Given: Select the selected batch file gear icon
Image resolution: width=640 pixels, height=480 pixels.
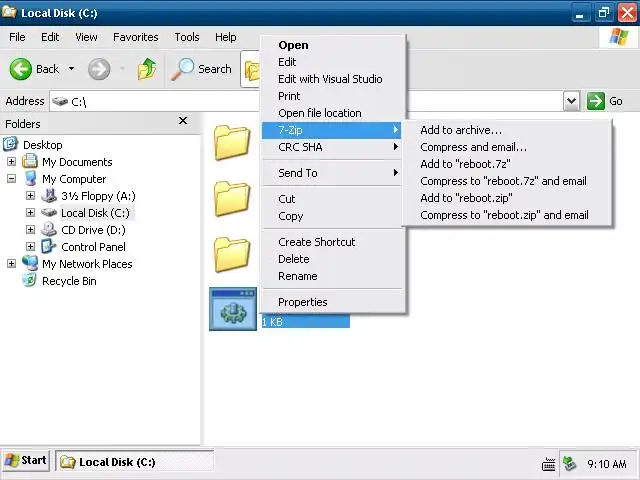Looking at the screenshot, I should [x=233, y=309].
